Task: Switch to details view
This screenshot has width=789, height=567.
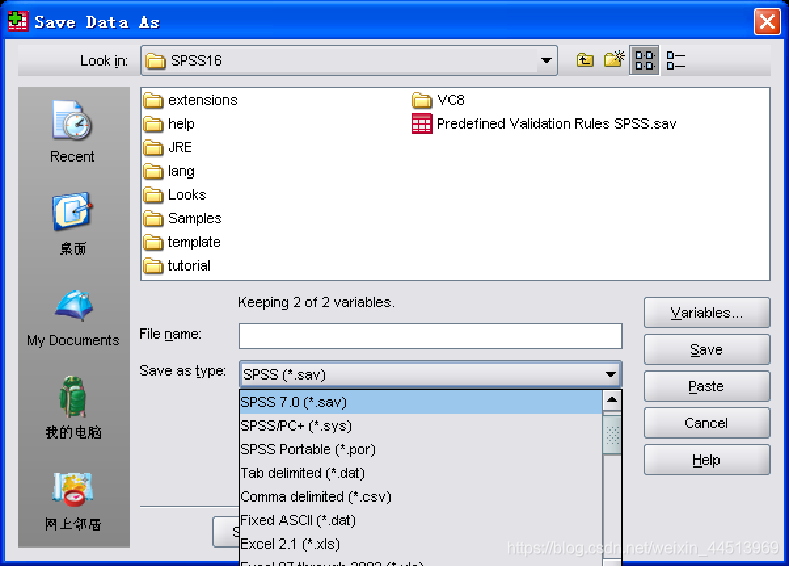Action: point(675,60)
